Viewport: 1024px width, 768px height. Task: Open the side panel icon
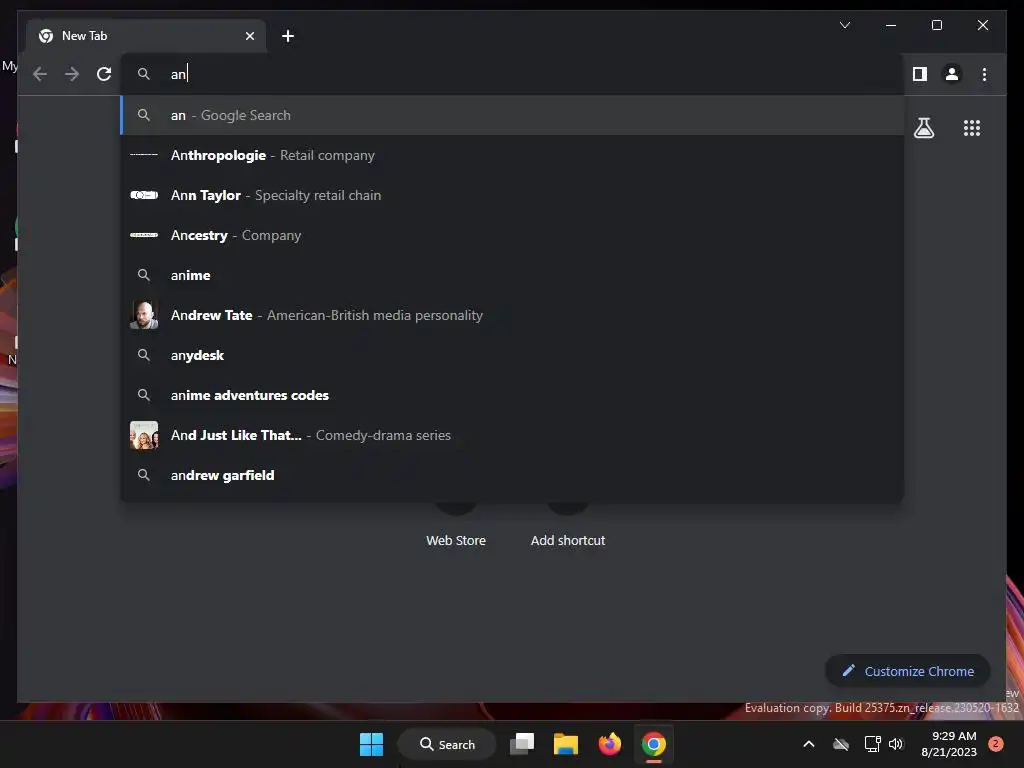tap(920, 74)
